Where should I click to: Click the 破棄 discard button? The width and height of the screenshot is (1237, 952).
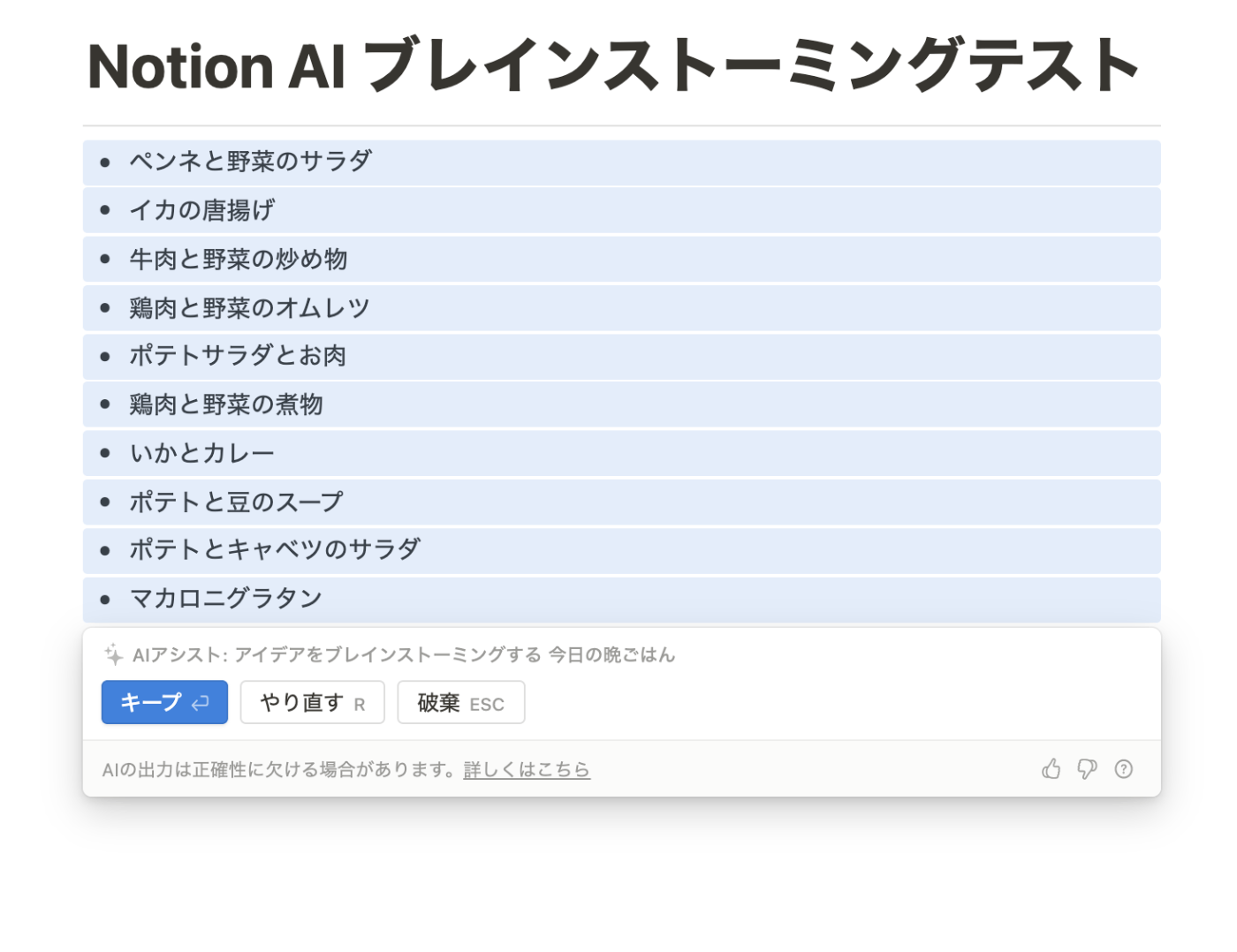tap(461, 702)
